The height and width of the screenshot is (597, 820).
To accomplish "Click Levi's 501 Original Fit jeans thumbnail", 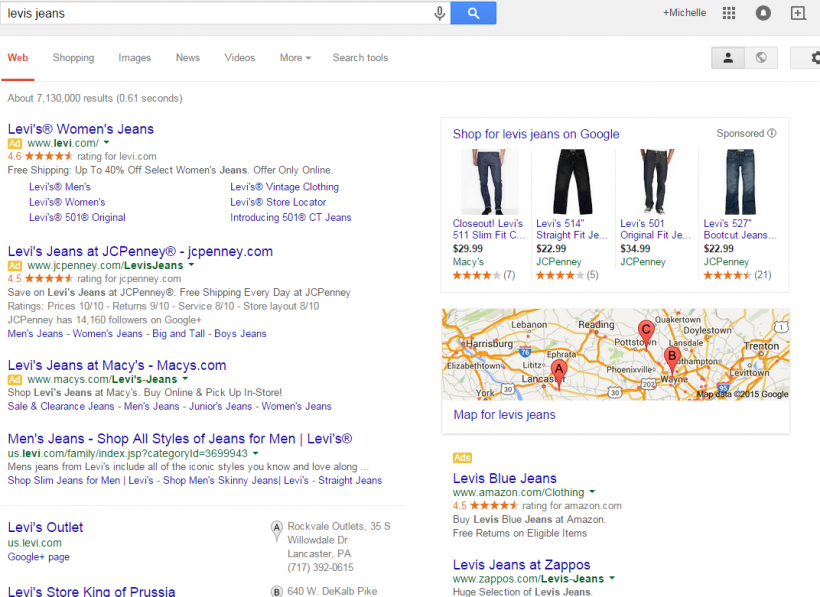I will click(x=656, y=182).
